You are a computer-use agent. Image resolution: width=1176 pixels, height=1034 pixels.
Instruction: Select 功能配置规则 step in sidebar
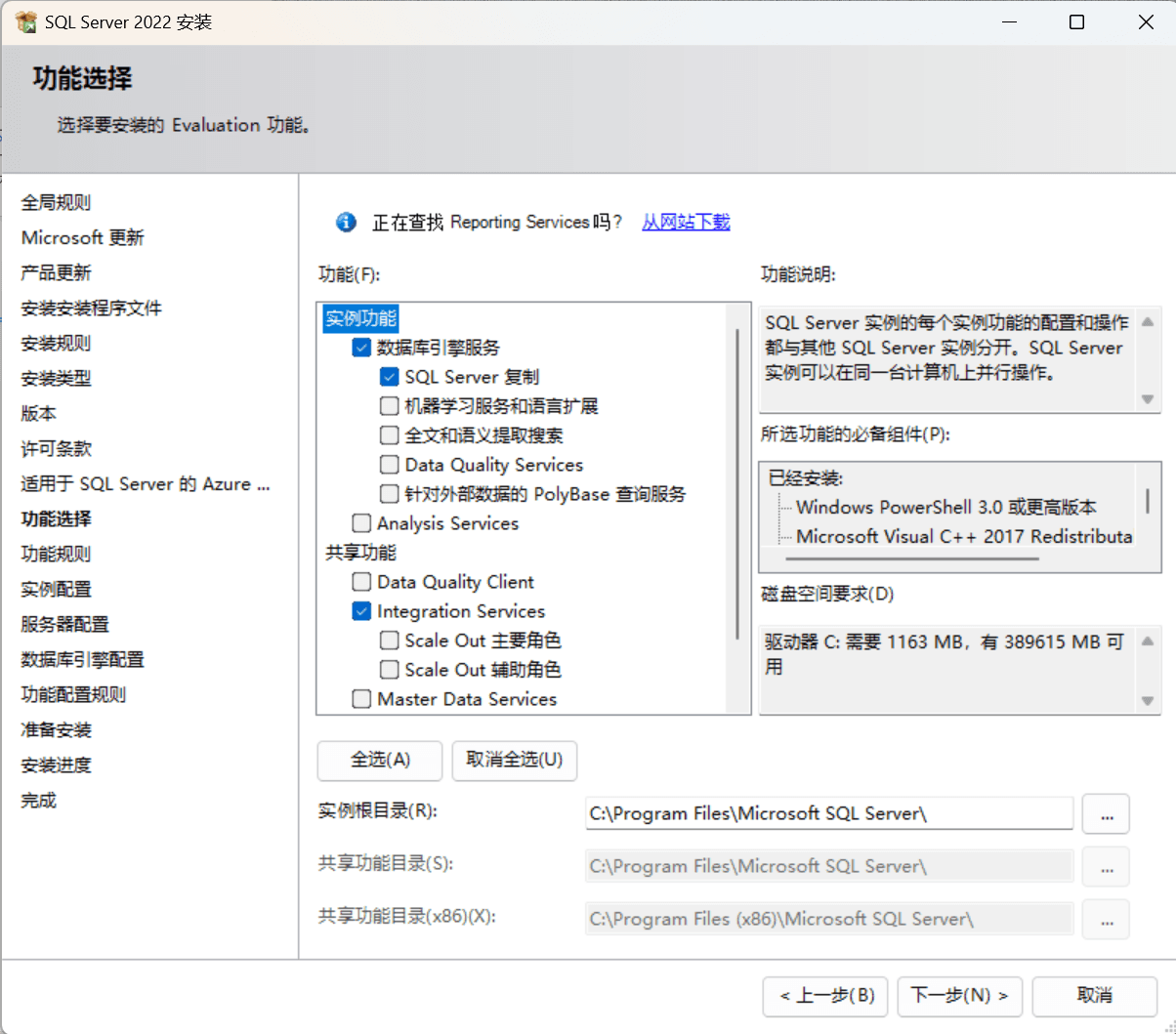74,695
